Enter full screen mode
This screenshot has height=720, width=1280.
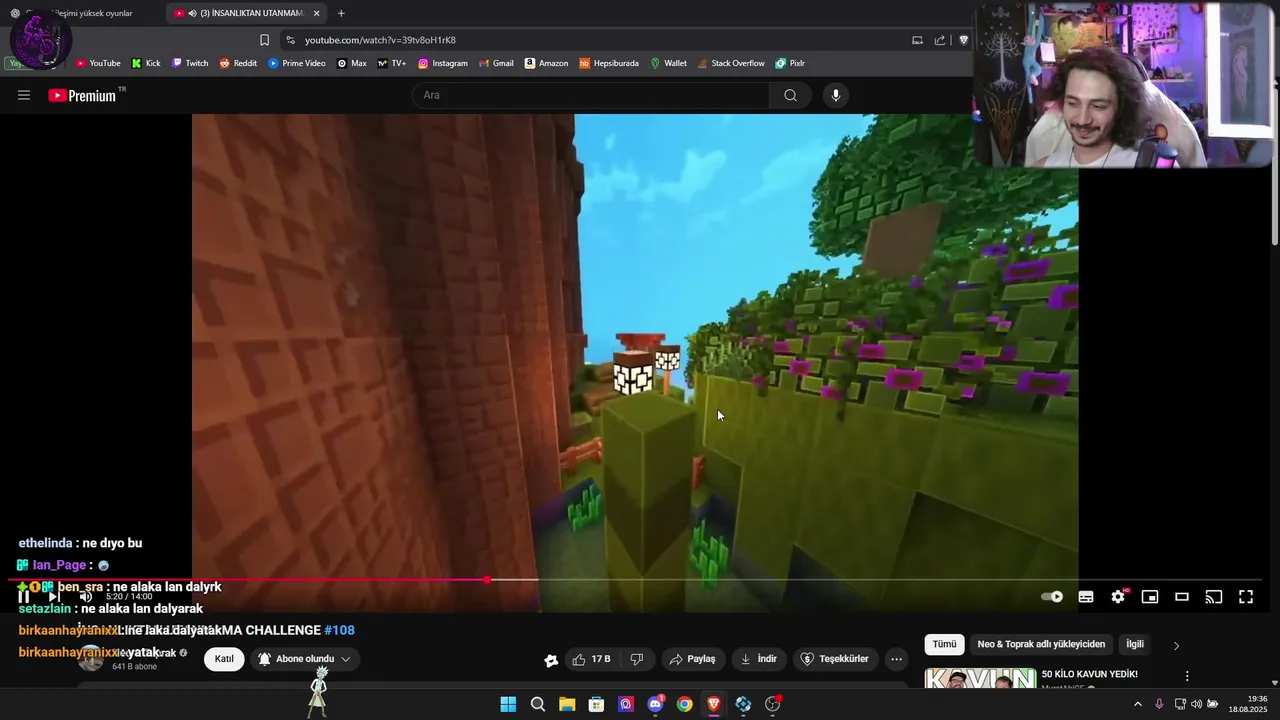[1246, 597]
